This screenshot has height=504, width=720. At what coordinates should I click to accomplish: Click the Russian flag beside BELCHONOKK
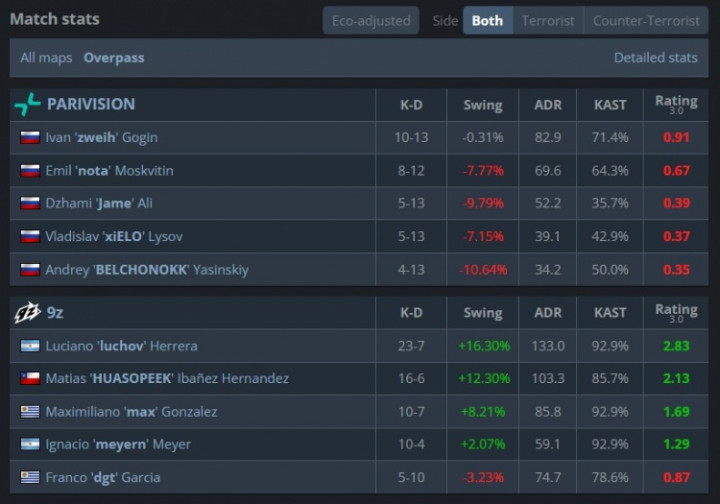(30, 269)
